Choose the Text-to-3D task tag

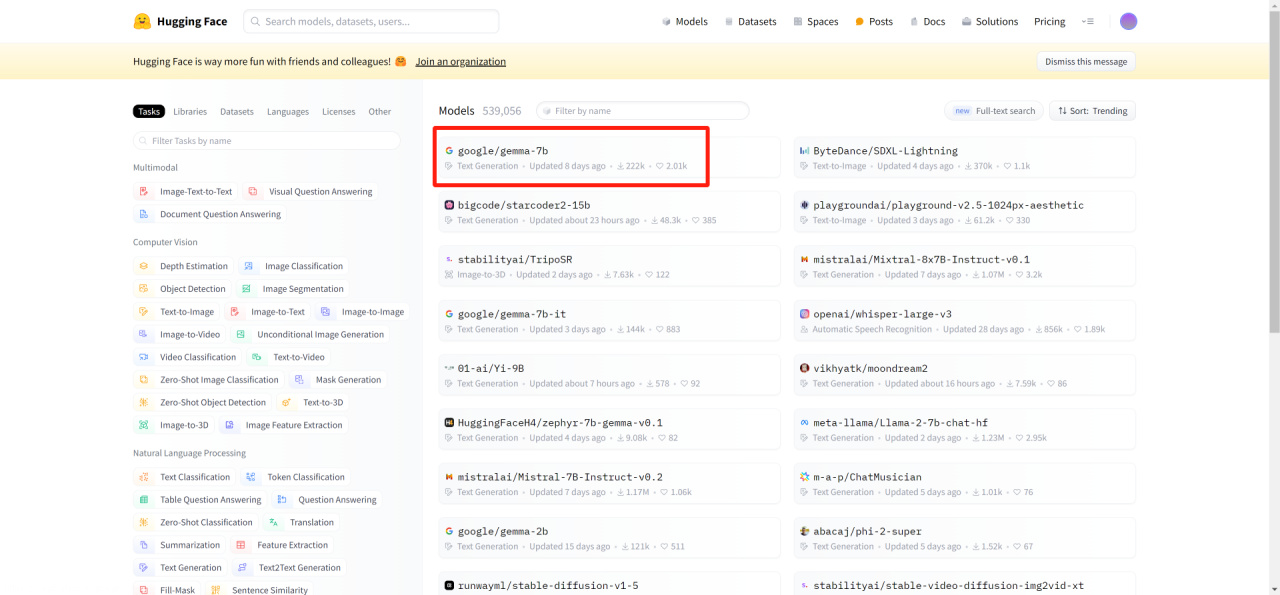[x=313, y=403]
